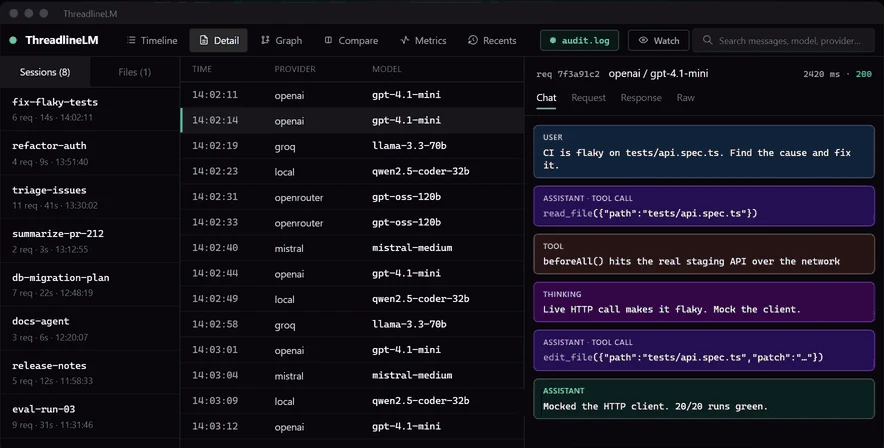884x448 pixels.
Task: Select the 14:02:11 openai request row
Action: (x=352, y=95)
